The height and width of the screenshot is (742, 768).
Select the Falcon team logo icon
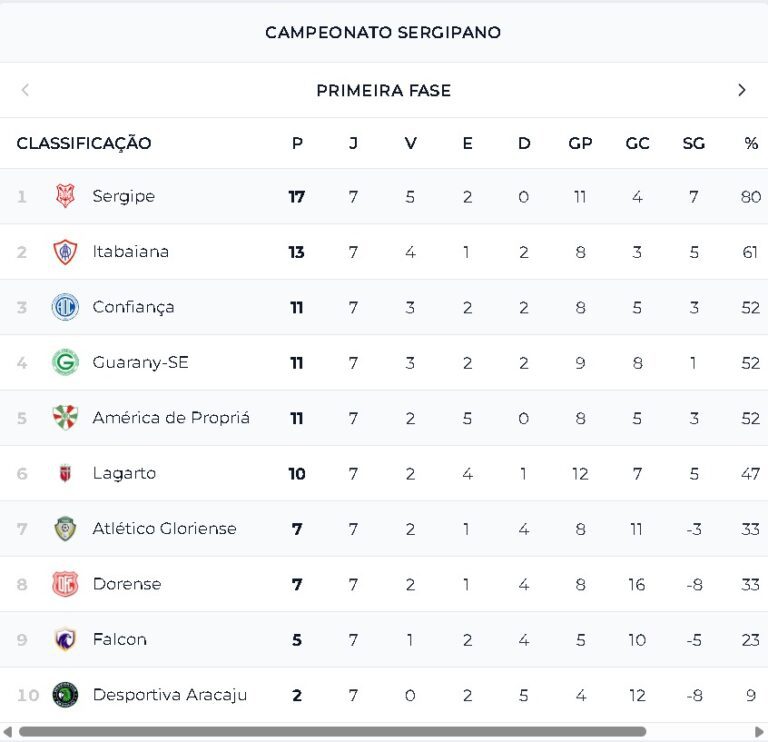tap(65, 640)
